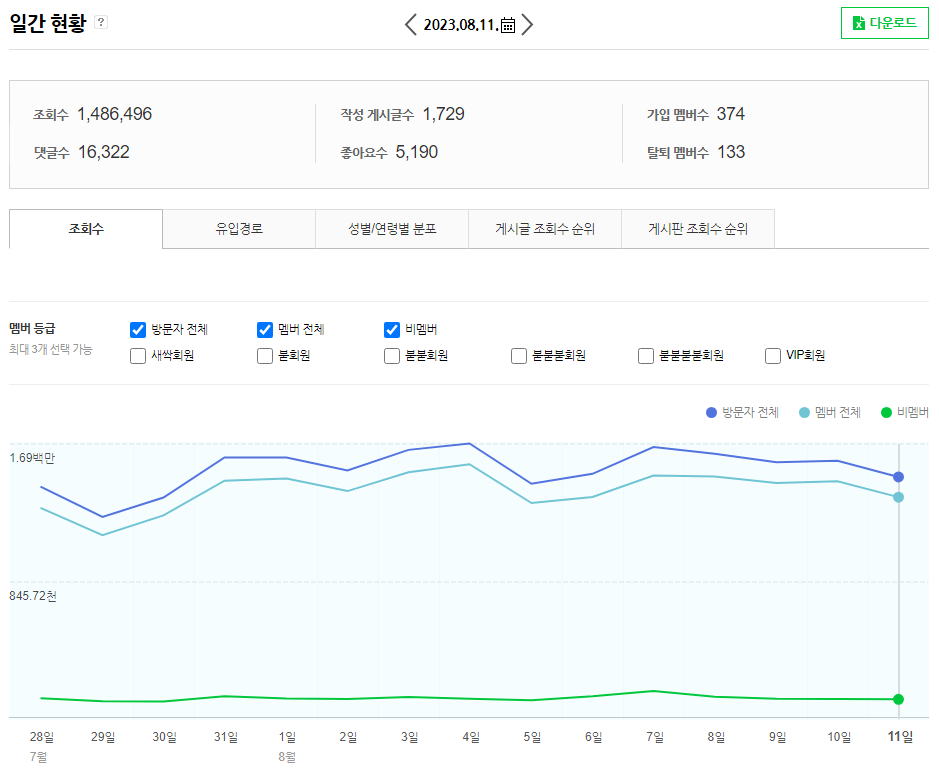Image resolution: width=939 pixels, height=779 pixels.
Task: Uncheck the 비멤버 checkbox
Action: click(x=392, y=330)
